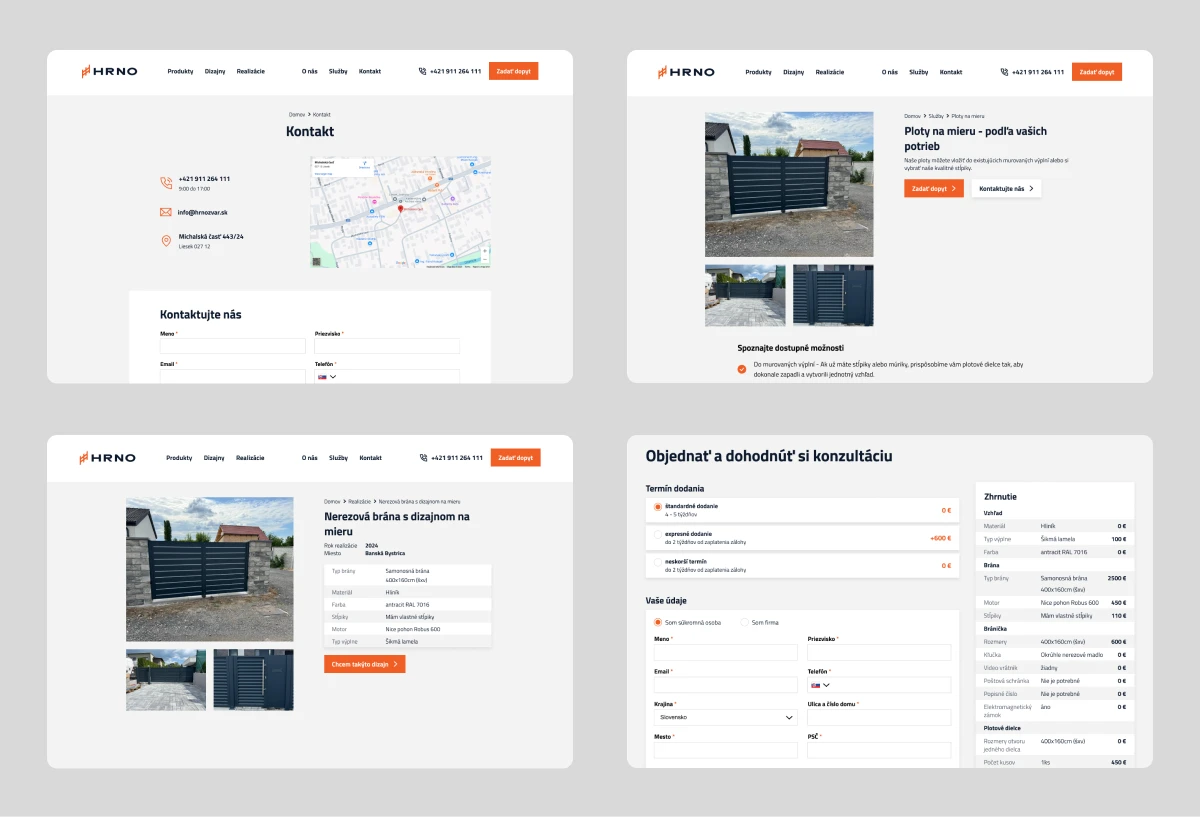
Task: Click Slovak flag in Kontakt page Telefón field
Action: pyautogui.click(x=322, y=377)
